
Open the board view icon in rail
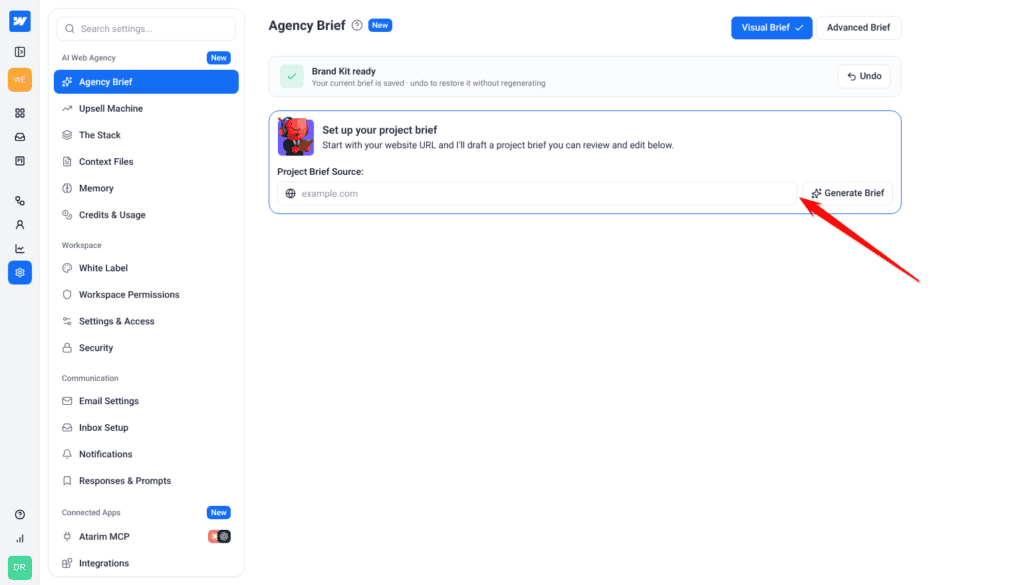point(20,161)
